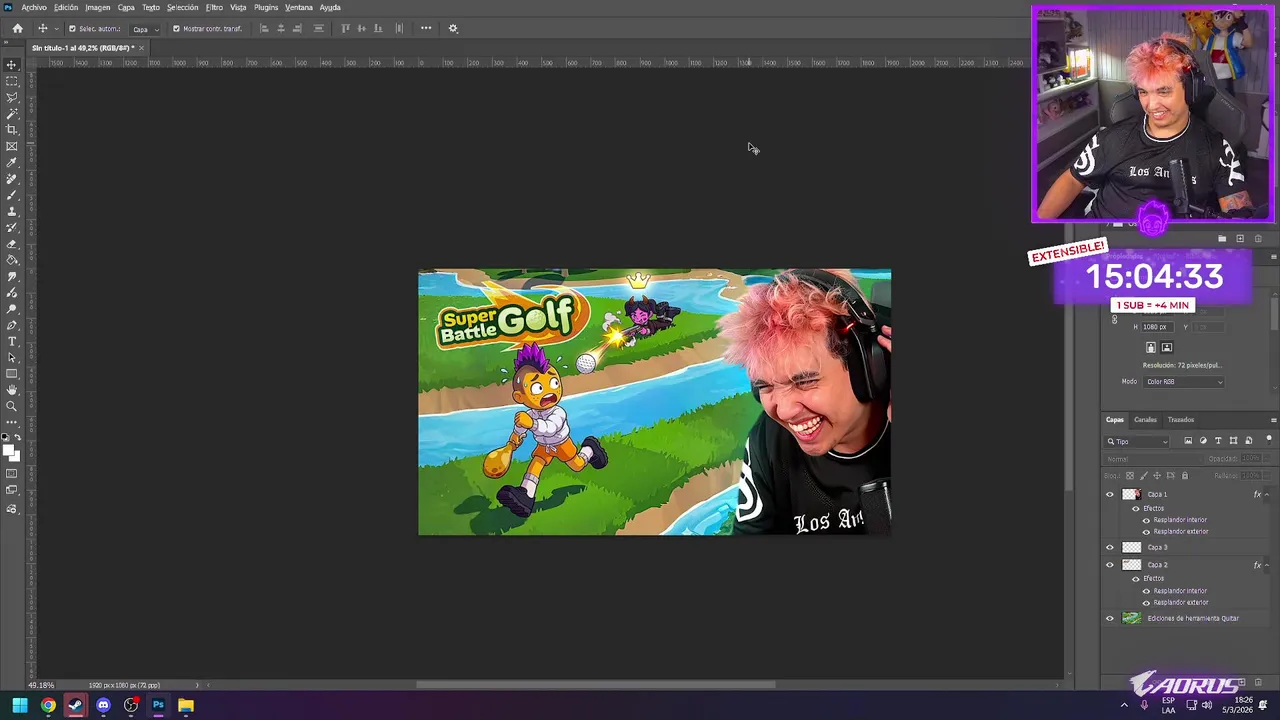
Task: Hide the Ediciones de herramienta Quitar layer
Action: [x=1109, y=618]
